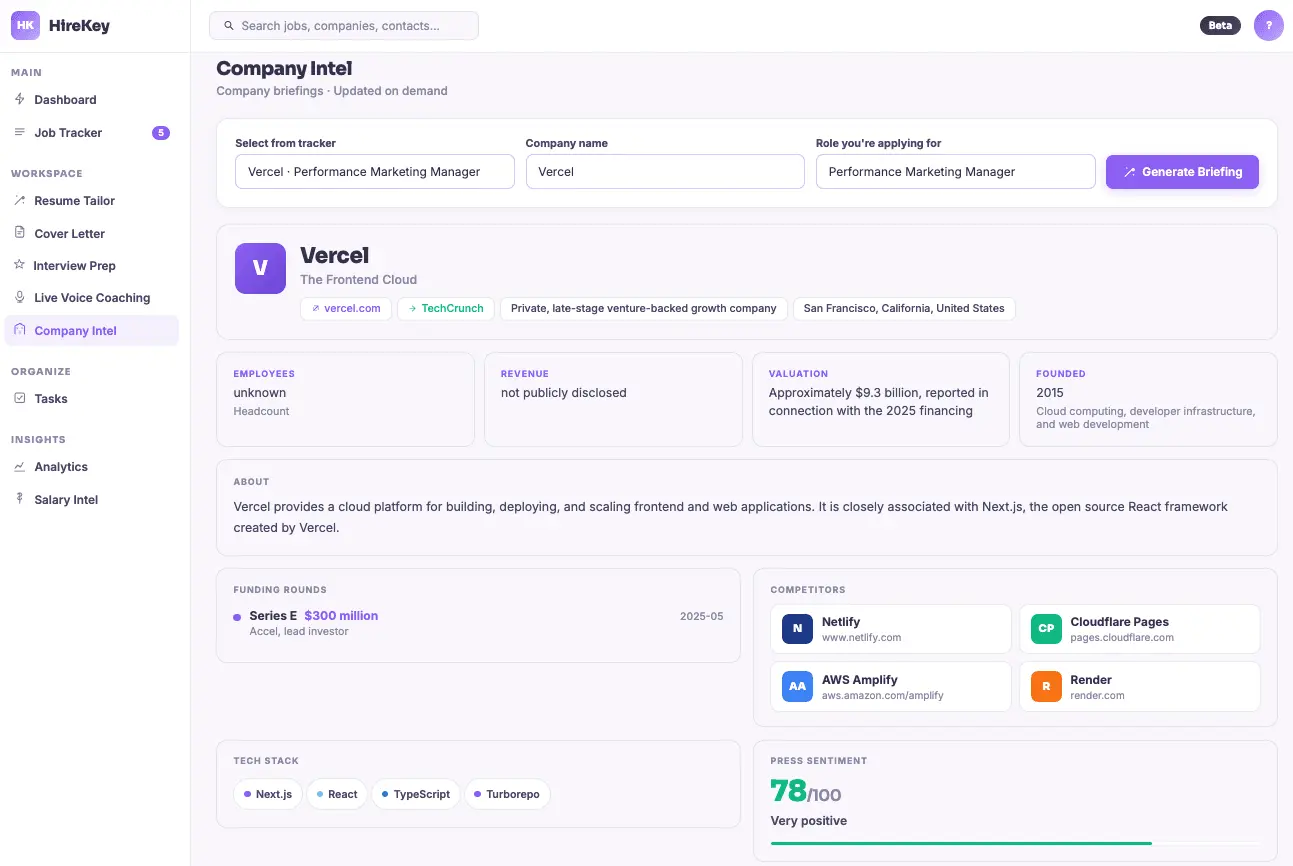
Task: Open the TechCrunch link
Action: tap(446, 308)
